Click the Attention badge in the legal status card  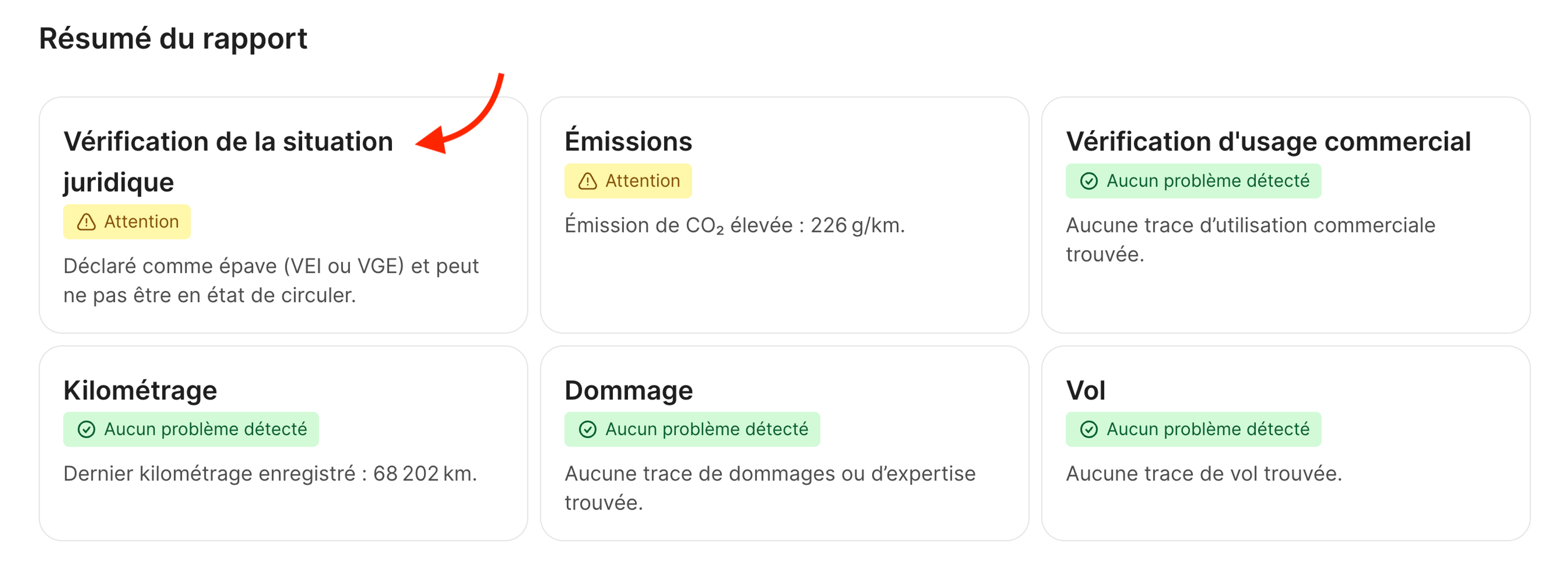point(127,221)
